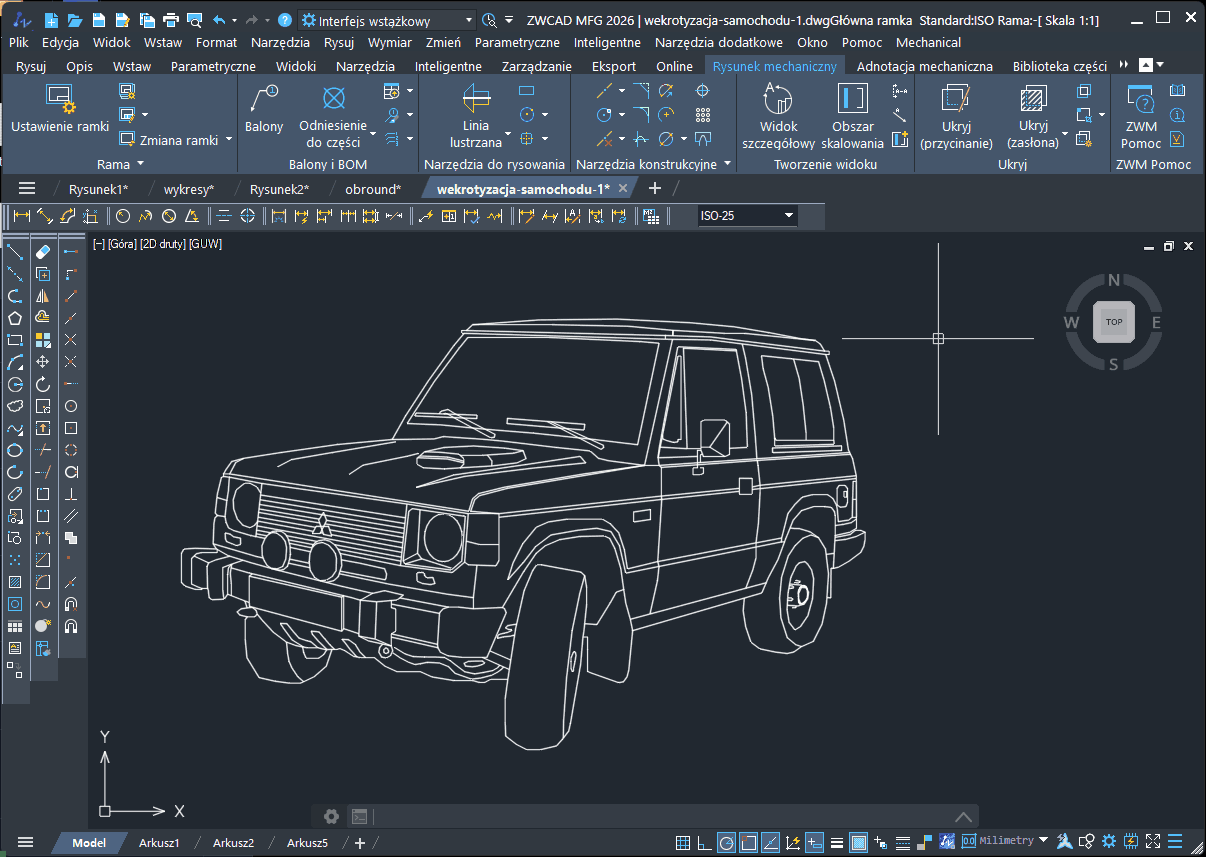Toggle grid display in status bar
Image resolution: width=1206 pixels, height=857 pixels.
683,842
